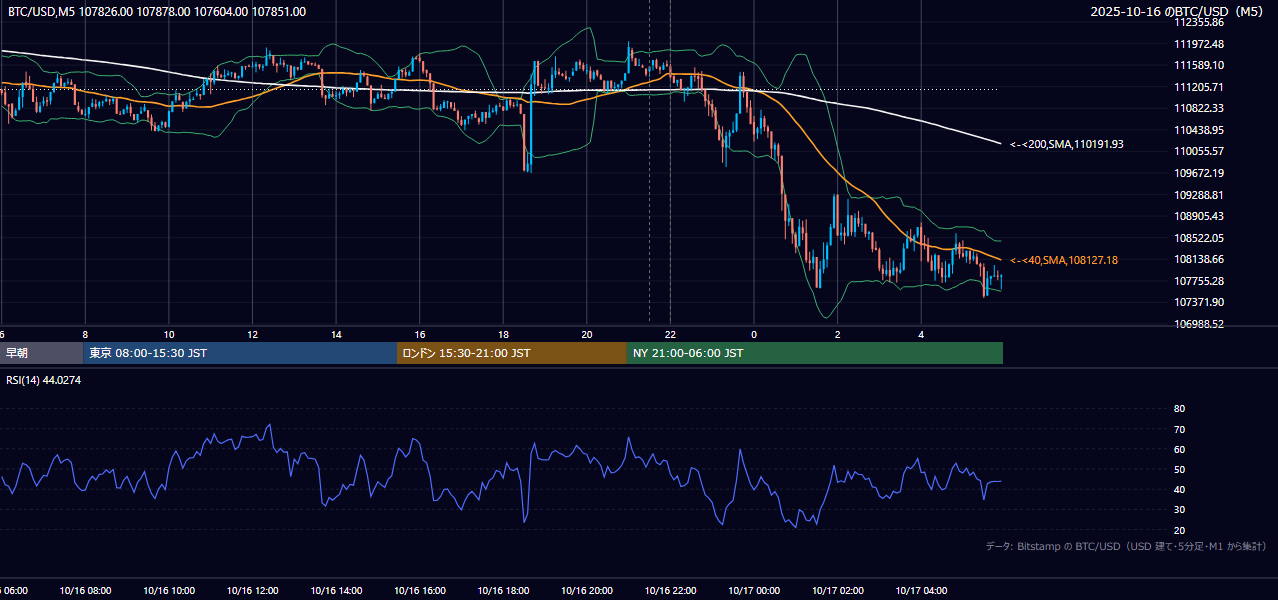Click the 2025-10-16 BTC/USD (M5) chart title
1278x600 pixels.
(1177, 12)
